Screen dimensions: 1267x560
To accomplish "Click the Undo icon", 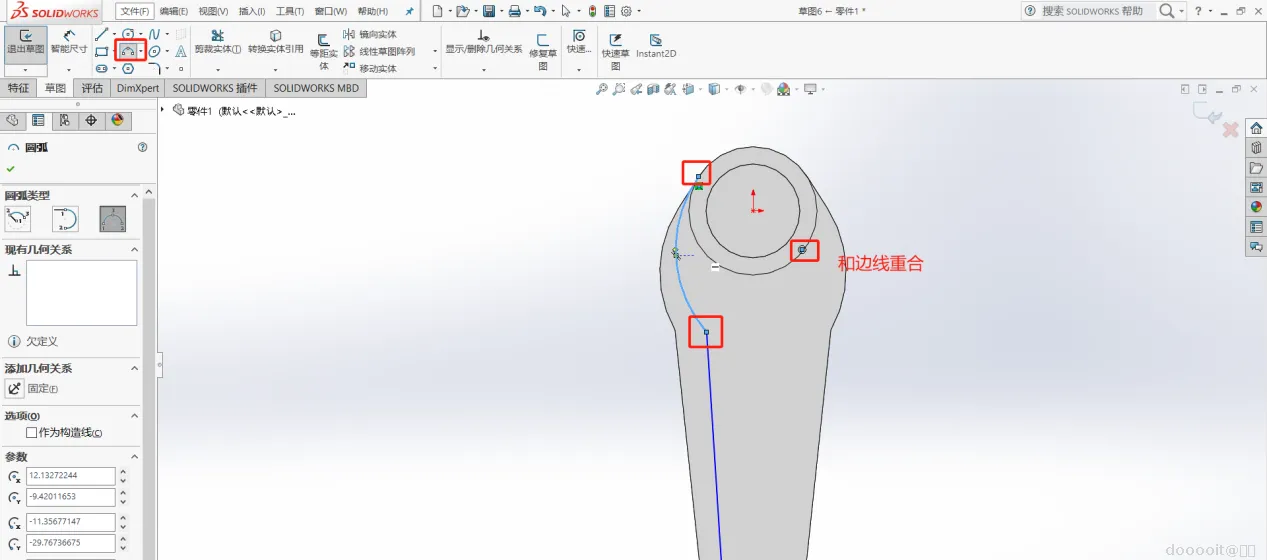I will 540,11.
